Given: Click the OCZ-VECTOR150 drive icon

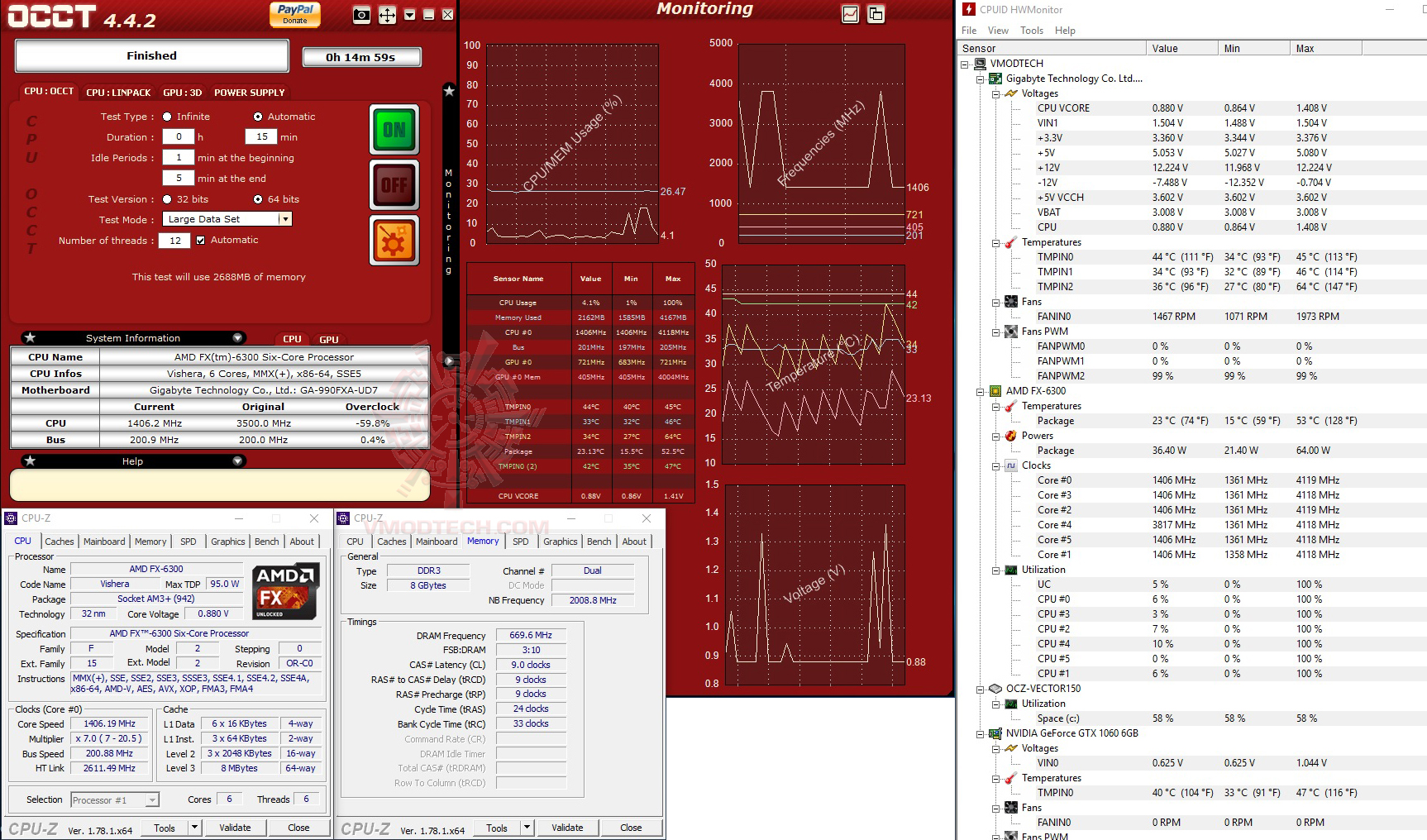Looking at the screenshot, I should [x=996, y=689].
